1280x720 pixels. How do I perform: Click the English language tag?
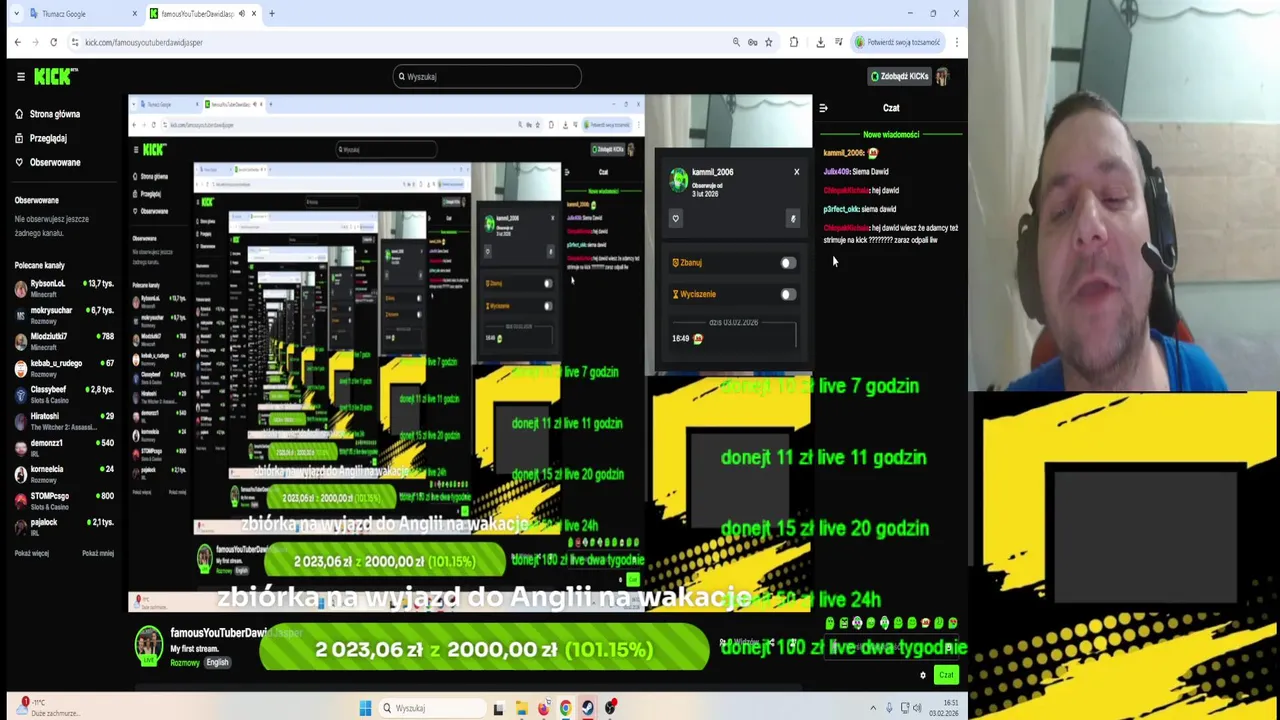point(217,663)
